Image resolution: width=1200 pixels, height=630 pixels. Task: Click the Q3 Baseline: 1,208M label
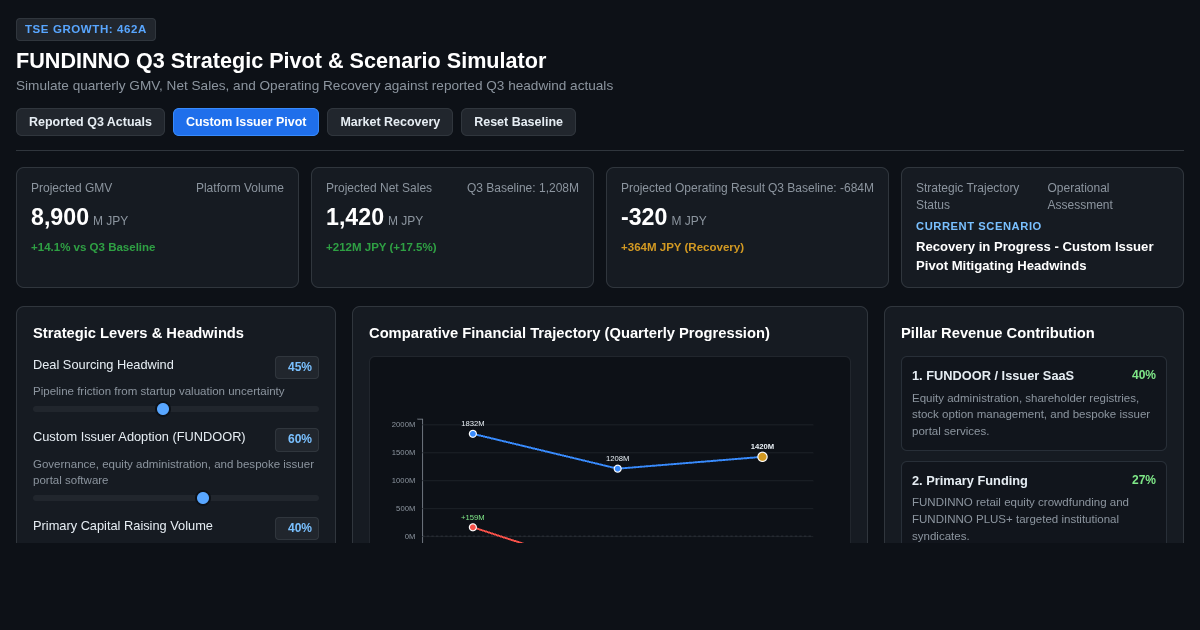coord(523,188)
